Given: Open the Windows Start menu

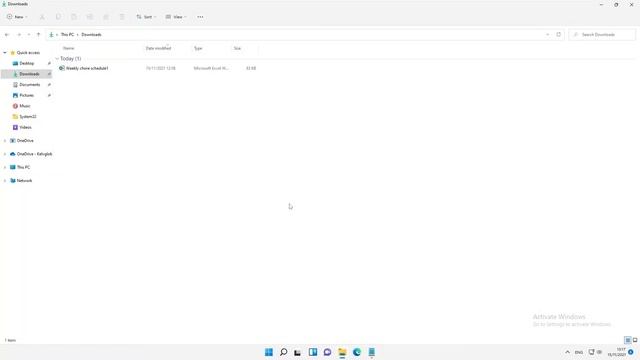Looking at the screenshot, I should (269, 352).
